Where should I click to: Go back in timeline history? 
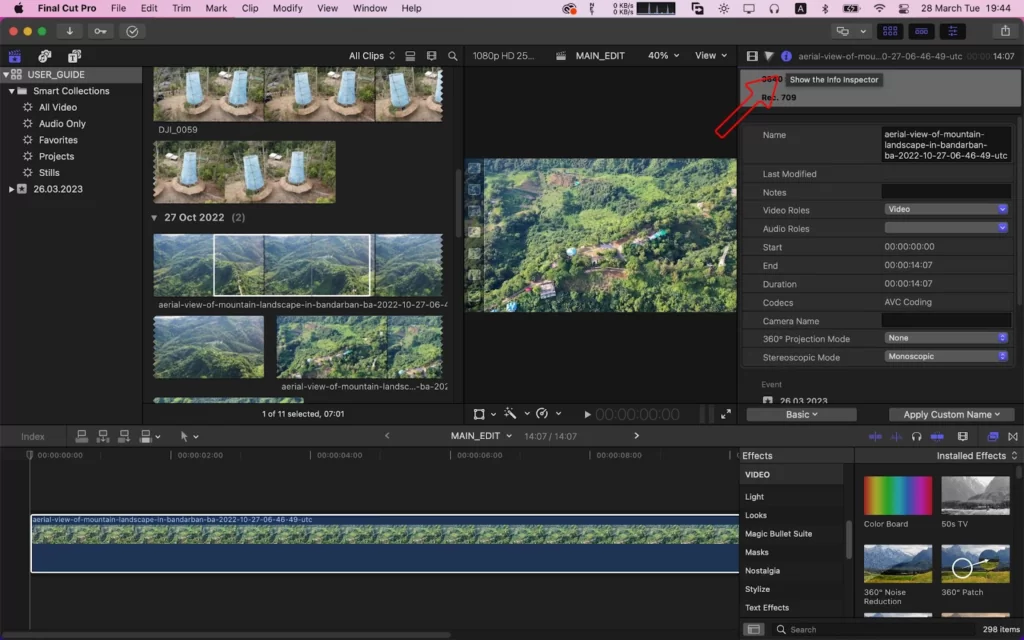(387, 436)
